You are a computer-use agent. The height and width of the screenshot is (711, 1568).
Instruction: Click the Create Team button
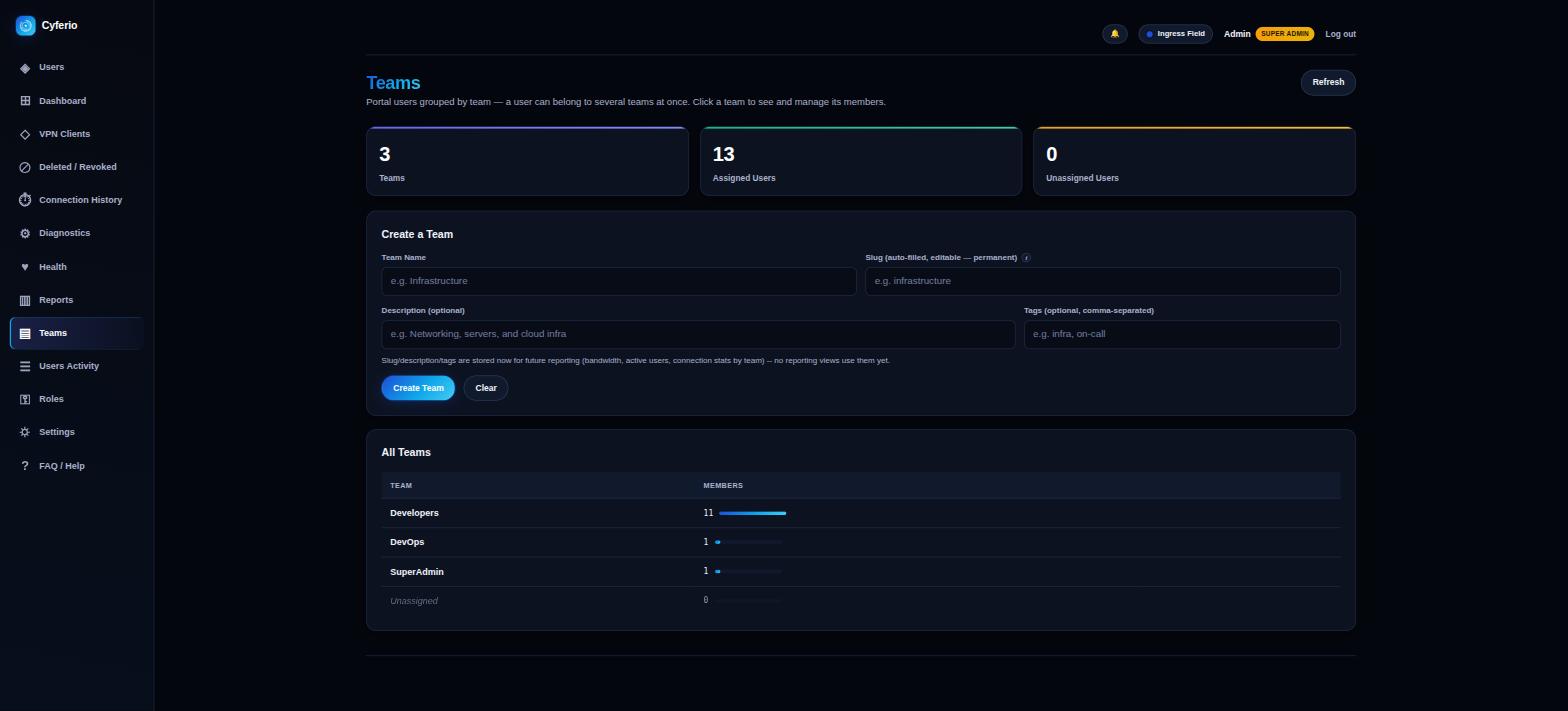[418, 388]
